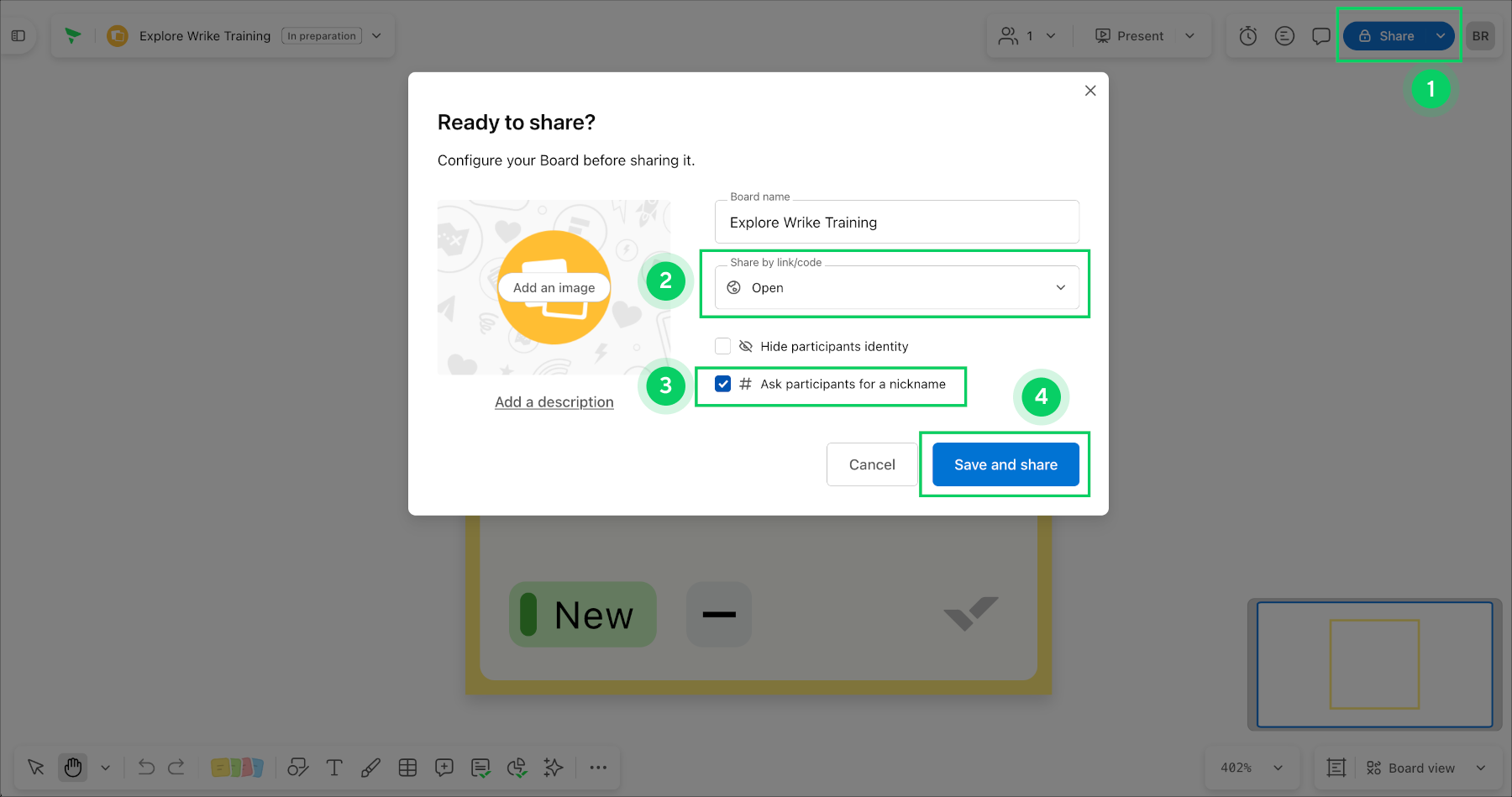The height and width of the screenshot is (797, 1512).
Task: Click the minimap preview thumbnail
Action: 1374,664
